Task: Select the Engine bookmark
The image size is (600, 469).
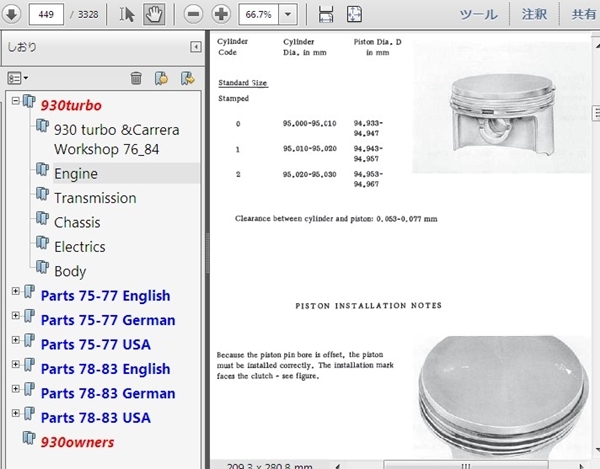Action: pyautogui.click(x=76, y=174)
